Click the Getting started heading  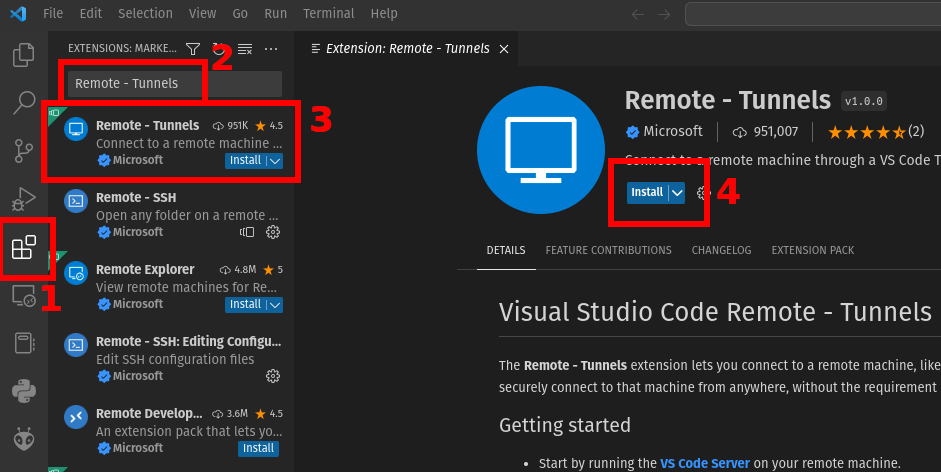(x=565, y=425)
